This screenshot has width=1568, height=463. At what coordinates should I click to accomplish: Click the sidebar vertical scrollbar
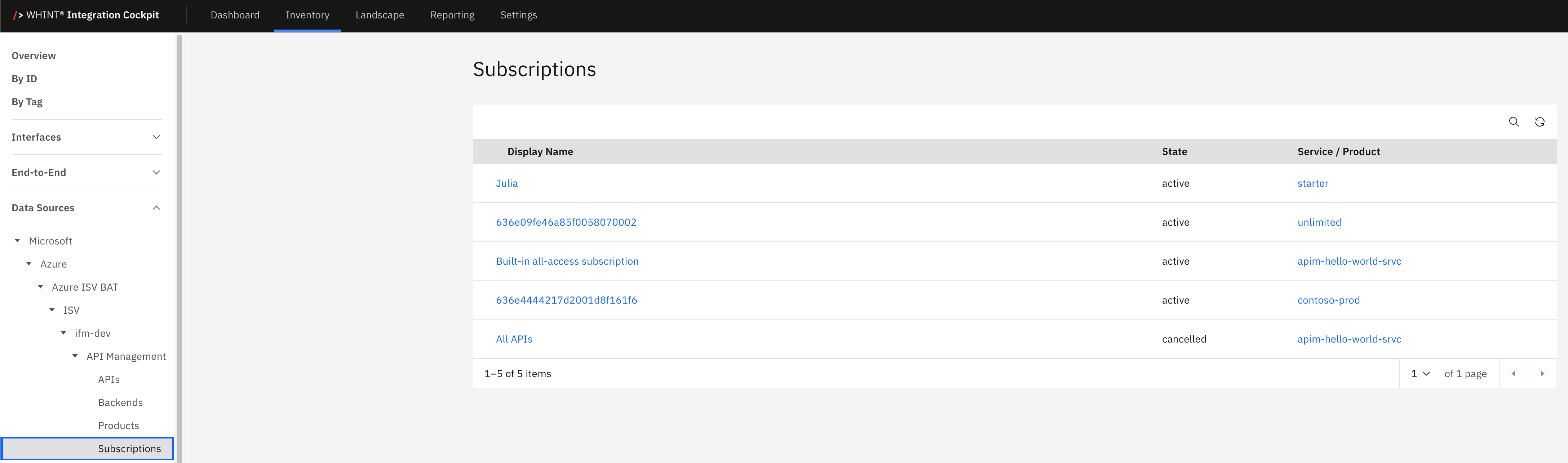[x=180, y=244]
